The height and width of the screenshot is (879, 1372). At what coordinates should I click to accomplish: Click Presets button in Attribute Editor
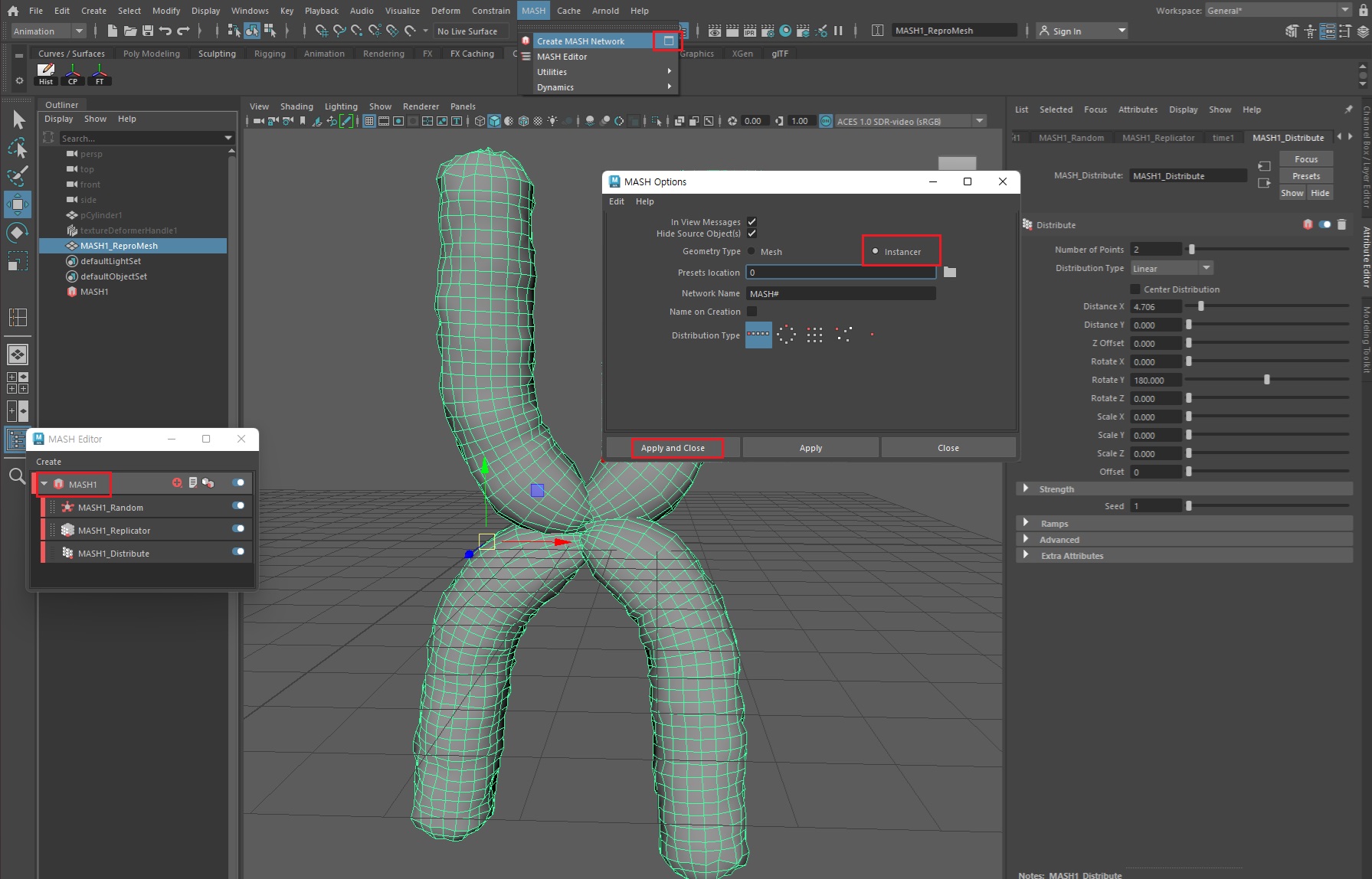pos(1306,176)
